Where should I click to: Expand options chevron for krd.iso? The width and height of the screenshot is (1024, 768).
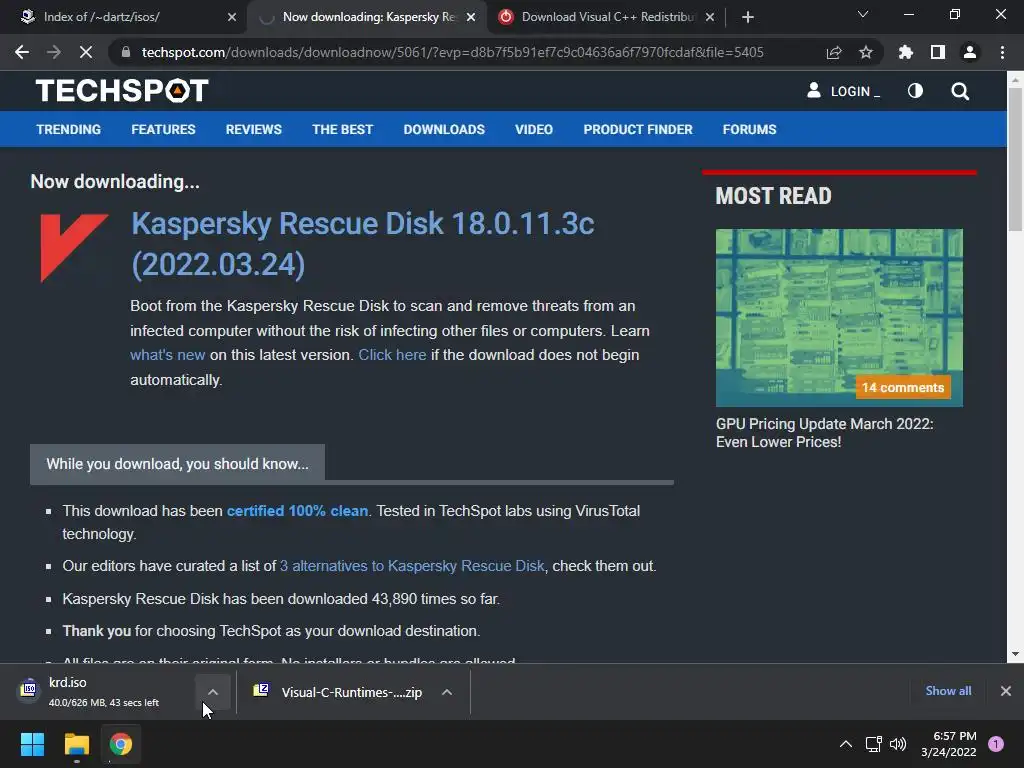(212, 692)
